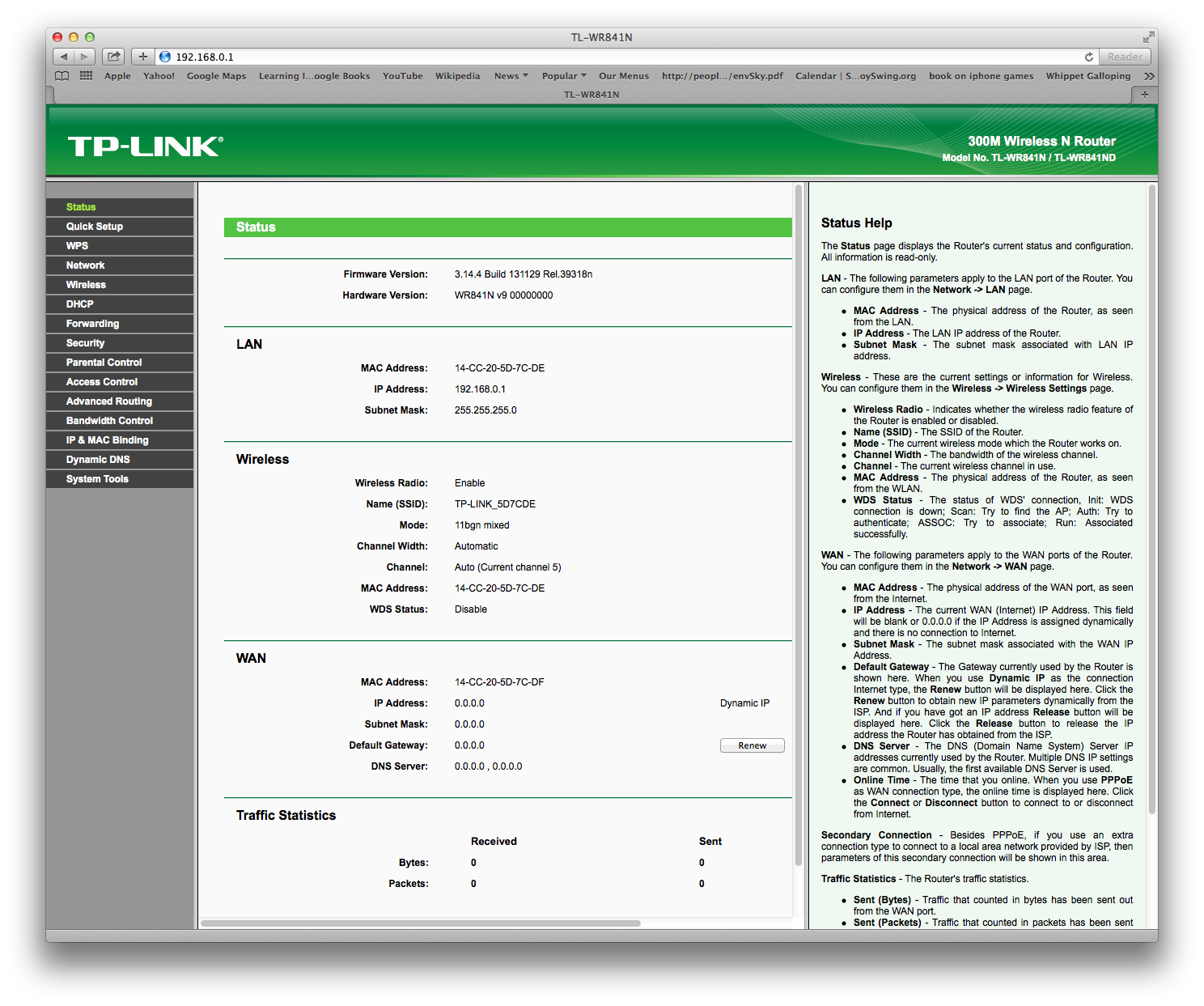Click Auto (Current channel 5) value
This screenshot has height=1006, width=1204.
click(x=507, y=567)
